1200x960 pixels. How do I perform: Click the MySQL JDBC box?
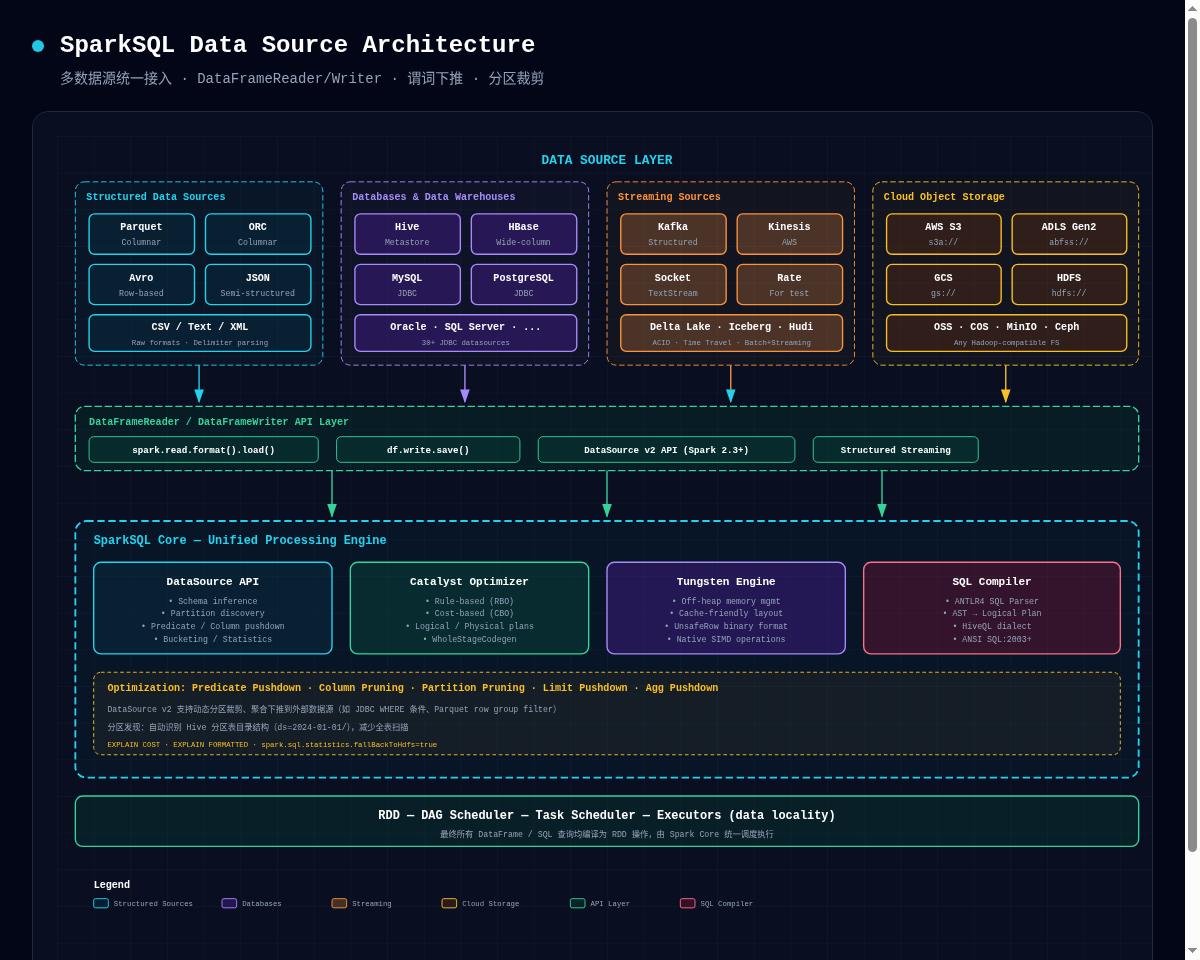407,285
